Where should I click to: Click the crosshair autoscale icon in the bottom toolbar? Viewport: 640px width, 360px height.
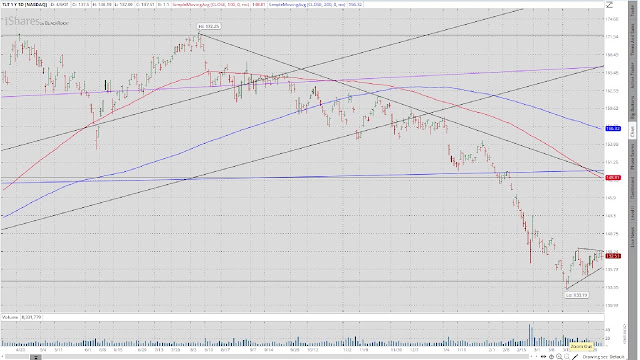click(551, 357)
